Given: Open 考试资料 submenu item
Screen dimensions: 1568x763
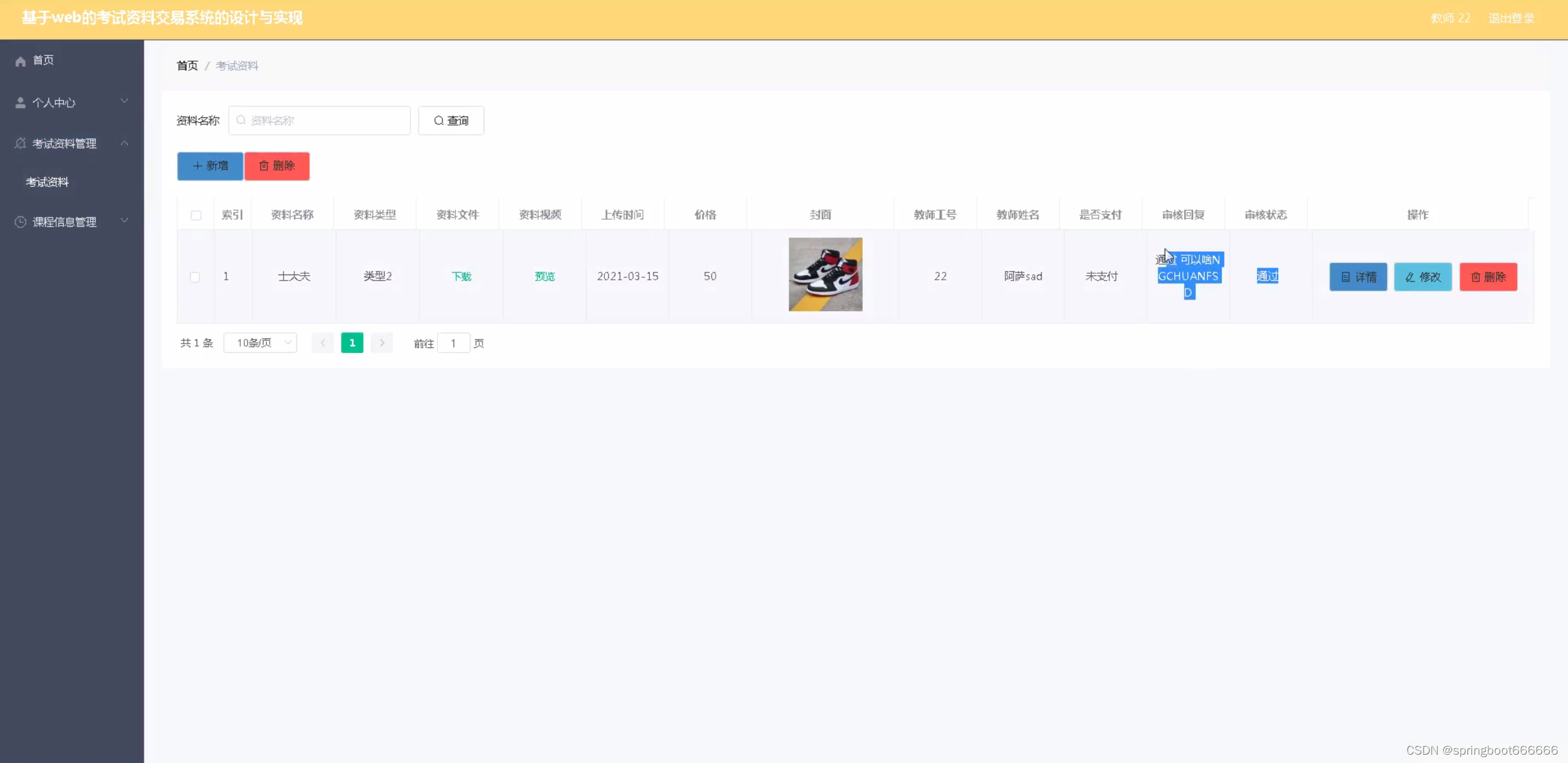Looking at the screenshot, I should click(47, 182).
